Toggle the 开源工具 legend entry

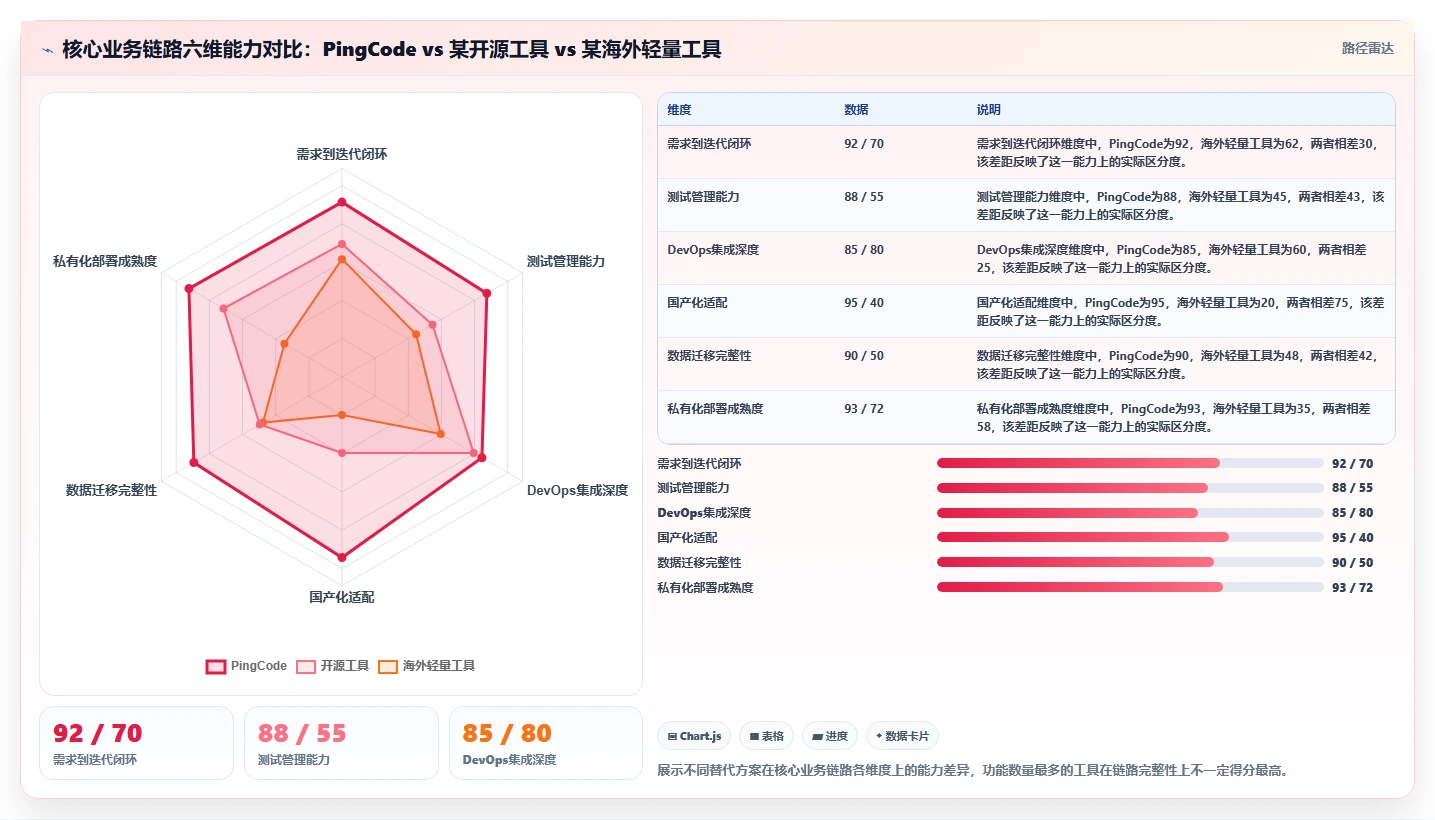pos(334,666)
